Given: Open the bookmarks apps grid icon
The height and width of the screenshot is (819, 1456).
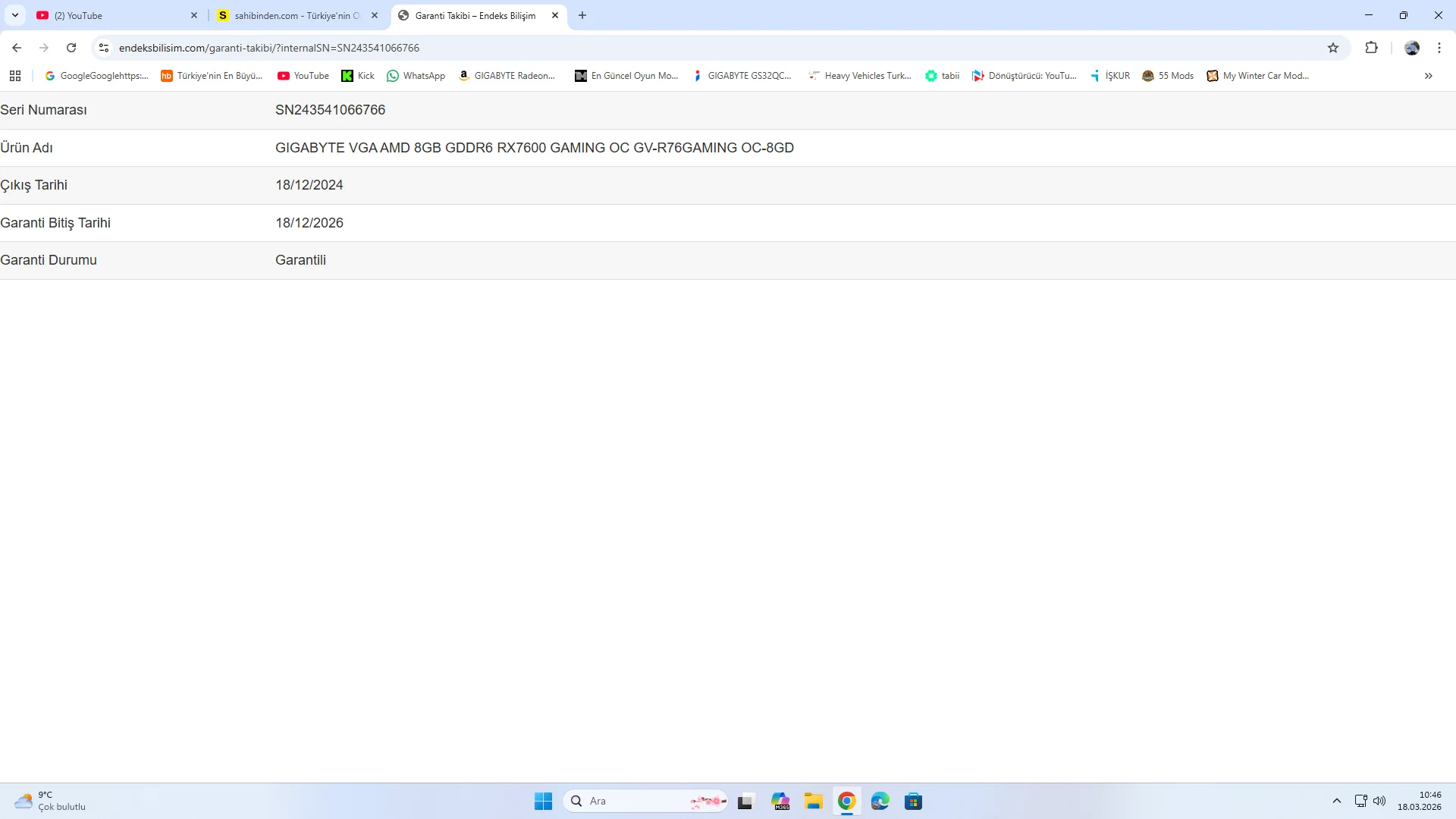Looking at the screenshot, I should (15, 76).
